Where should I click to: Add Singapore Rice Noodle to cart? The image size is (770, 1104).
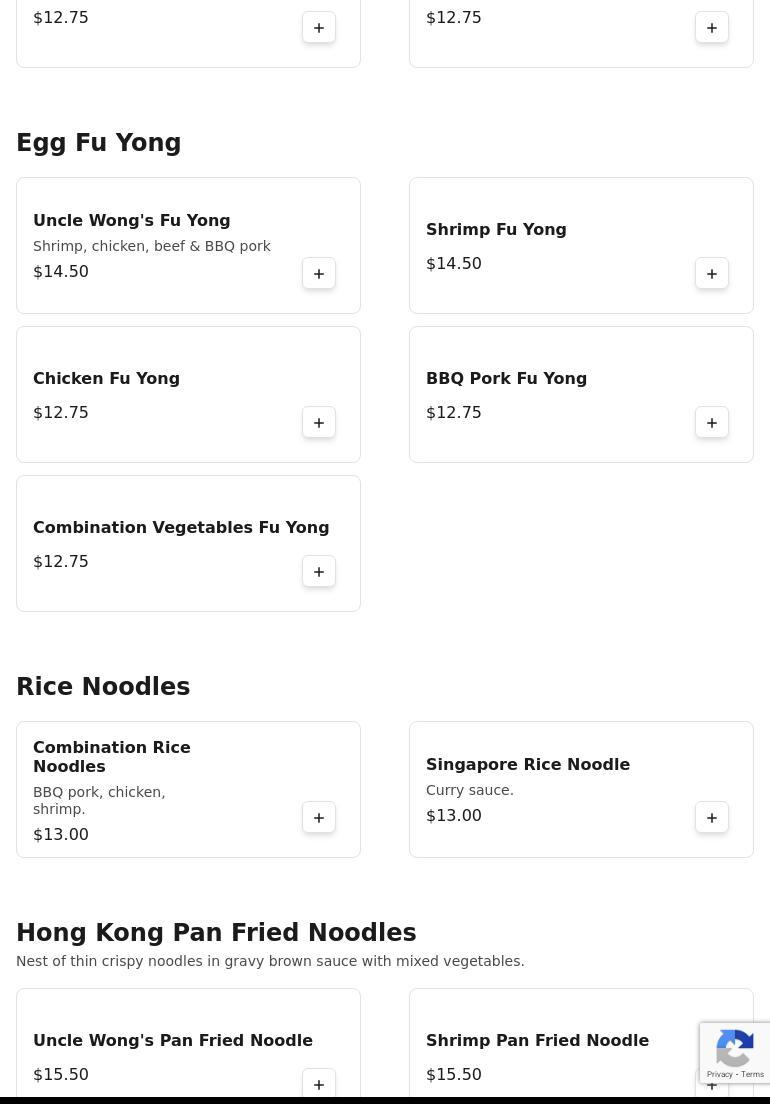coord(712,817)
